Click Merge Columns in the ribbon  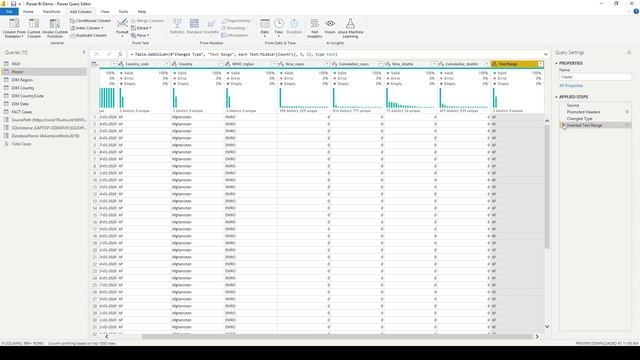[x=147, y=20]
